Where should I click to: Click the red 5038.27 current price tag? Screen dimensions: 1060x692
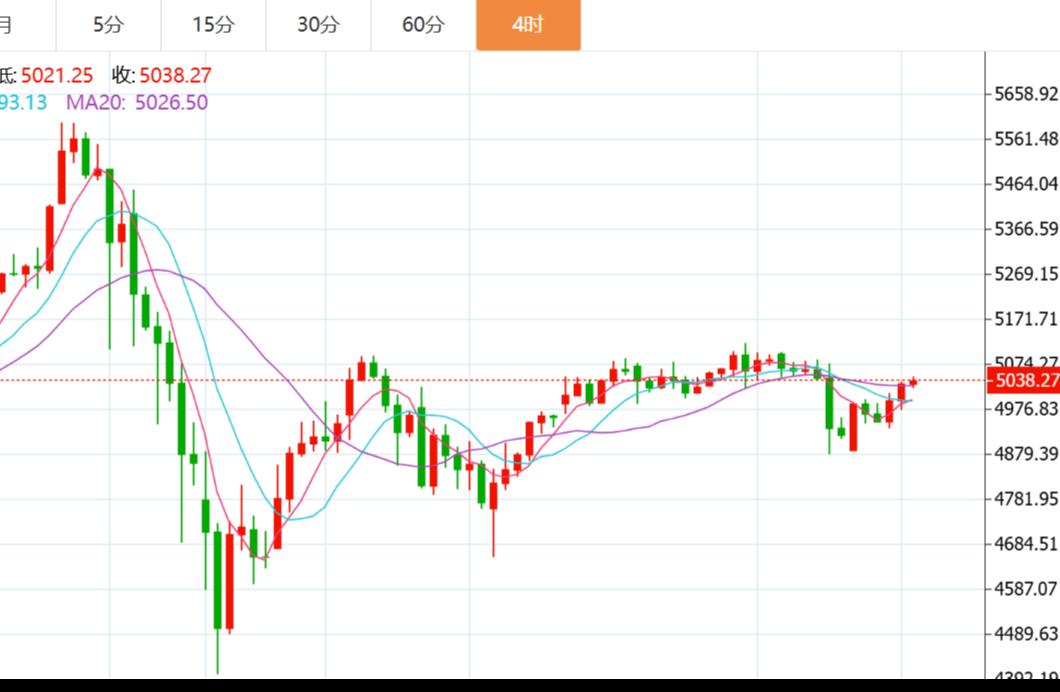[1023, 380]
